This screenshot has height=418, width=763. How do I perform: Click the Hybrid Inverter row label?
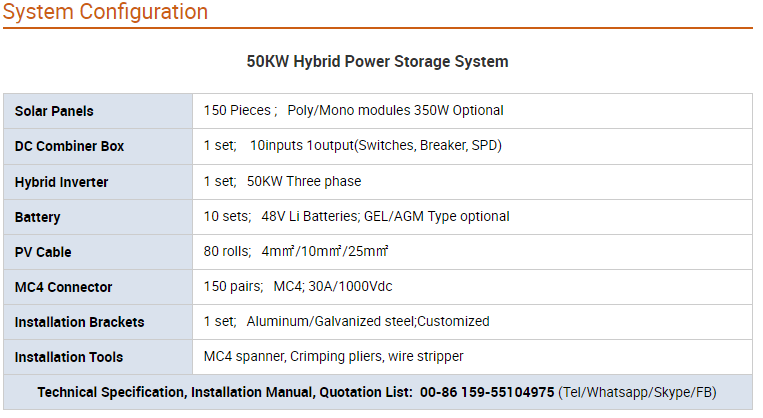click(x=61, y=182)
